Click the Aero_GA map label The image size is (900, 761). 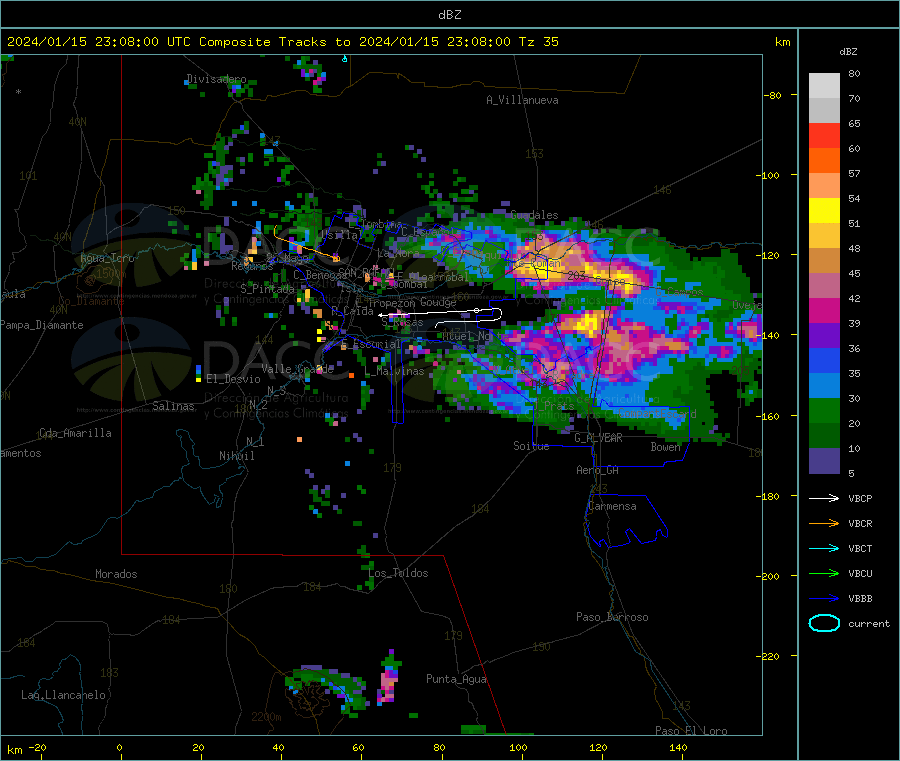(x=597, y=470)
